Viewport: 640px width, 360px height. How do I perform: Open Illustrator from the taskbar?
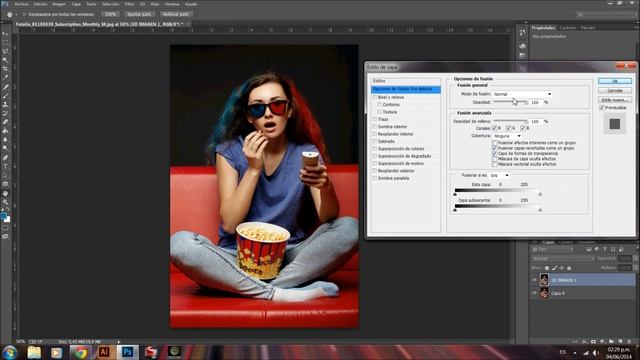point(104,352)
